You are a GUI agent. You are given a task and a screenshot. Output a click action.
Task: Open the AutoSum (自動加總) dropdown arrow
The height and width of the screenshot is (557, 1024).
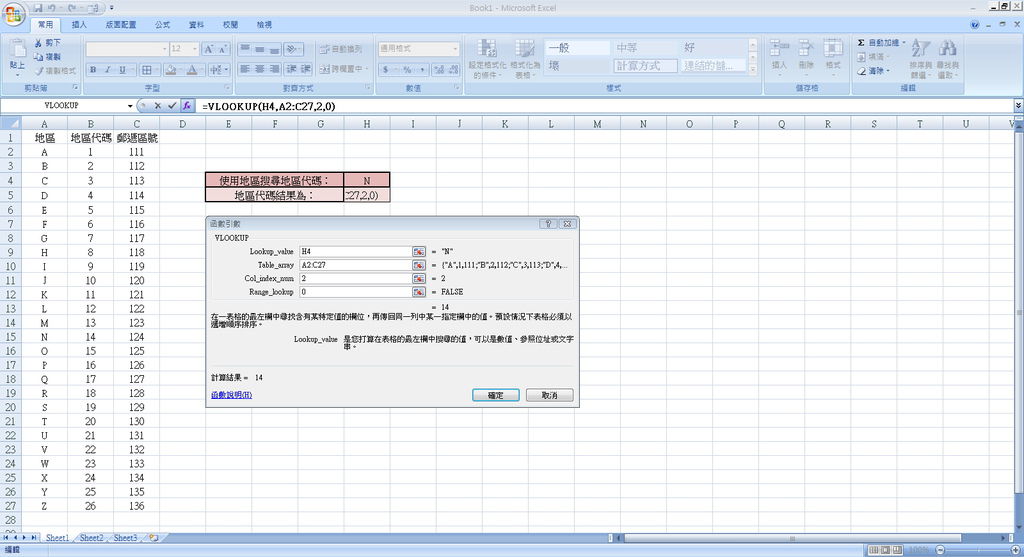point(904,42)
